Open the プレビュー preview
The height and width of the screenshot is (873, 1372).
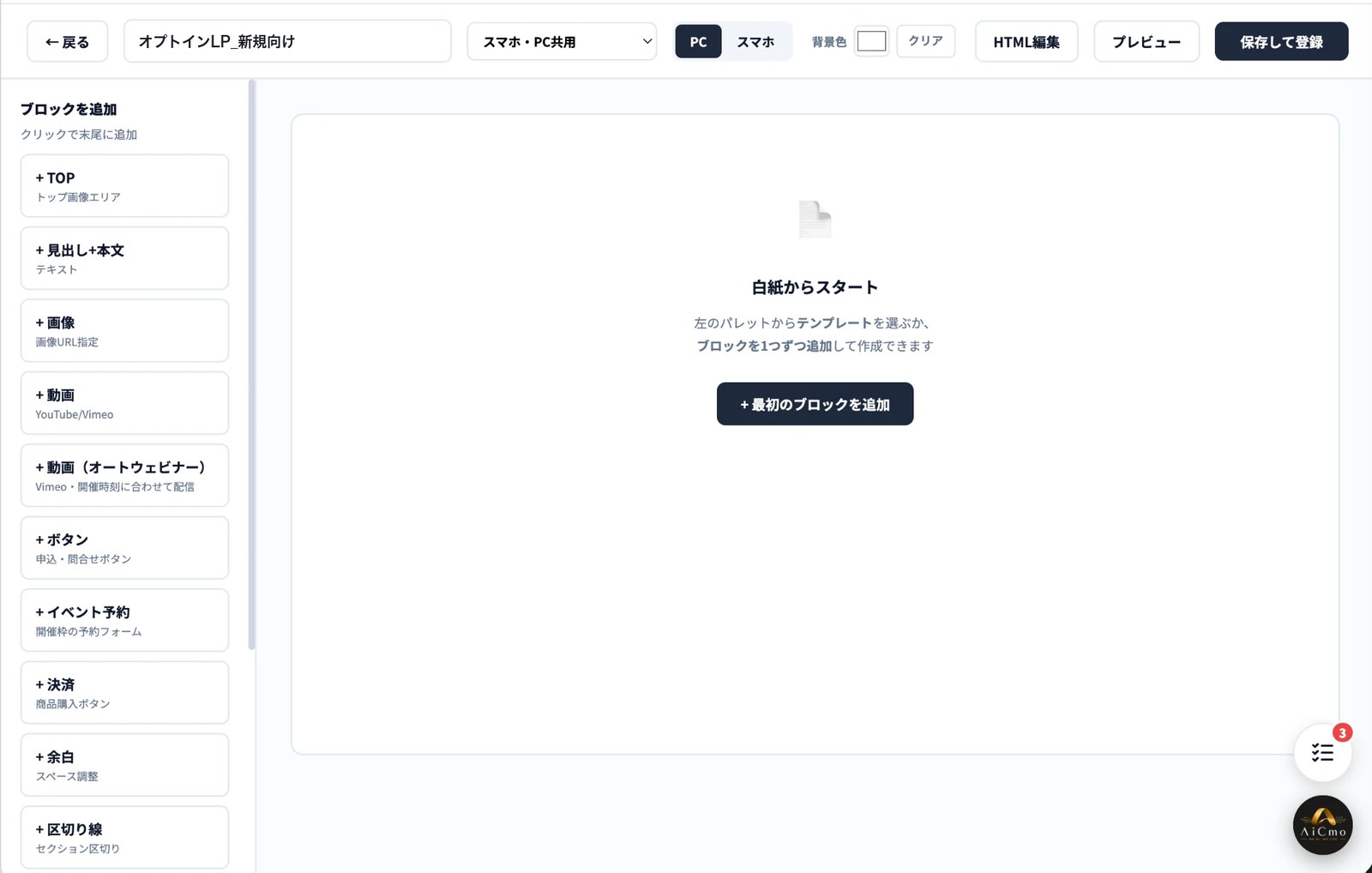click(x=1146, y=41)
